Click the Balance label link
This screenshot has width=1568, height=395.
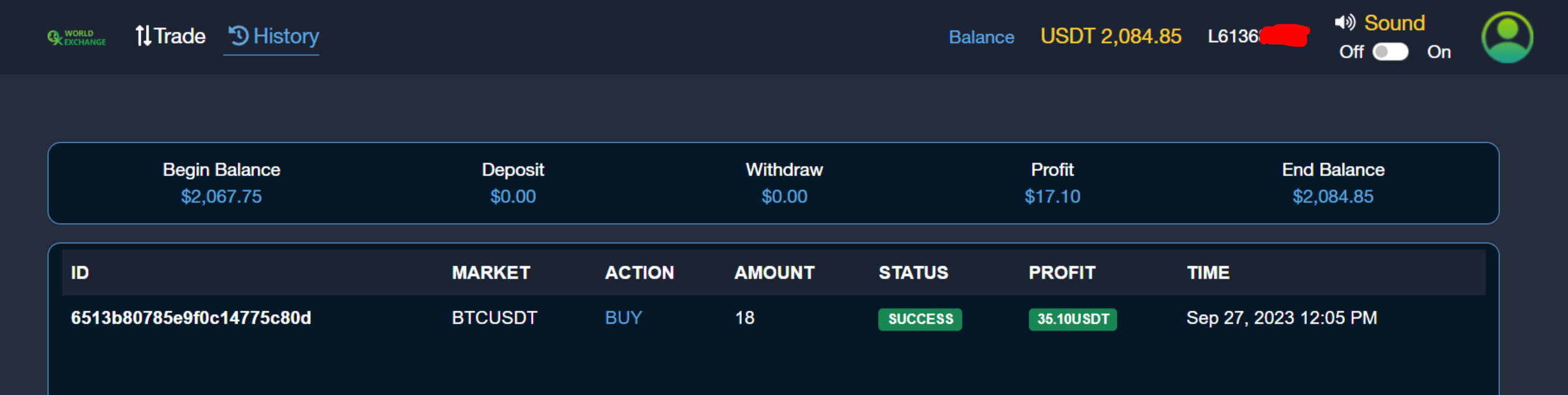981,37
